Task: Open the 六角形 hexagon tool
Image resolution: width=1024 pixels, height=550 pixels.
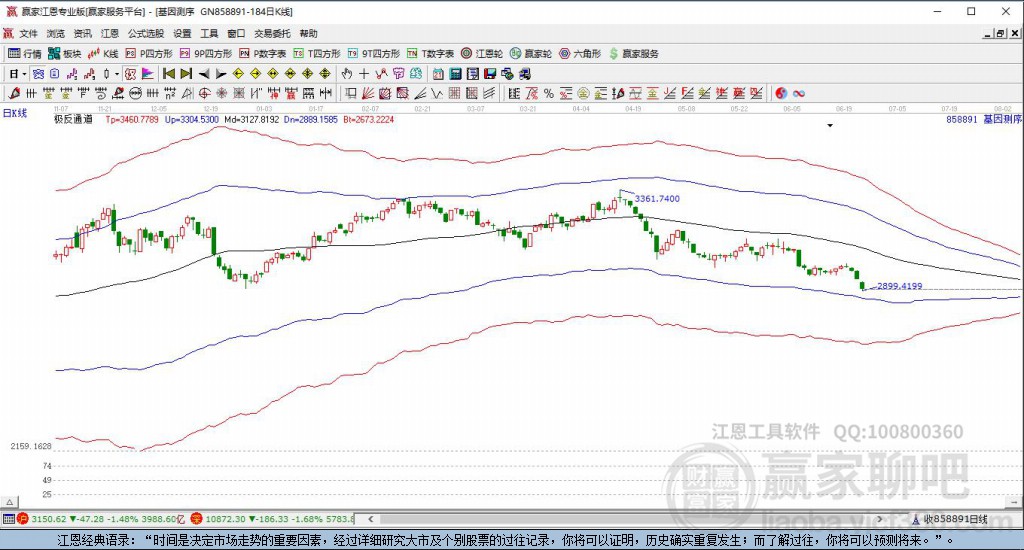Action: 580,54
